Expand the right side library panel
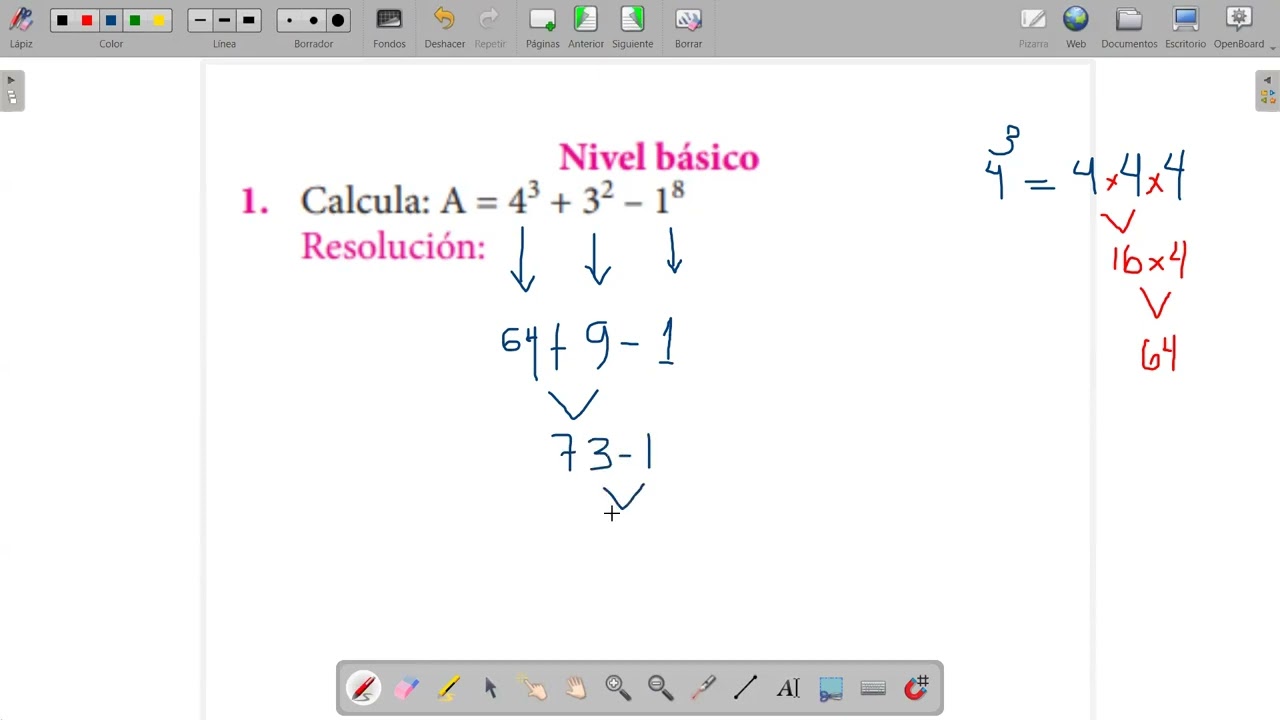This screenshot has width=1280, height=720. [x=1267, y=91]
